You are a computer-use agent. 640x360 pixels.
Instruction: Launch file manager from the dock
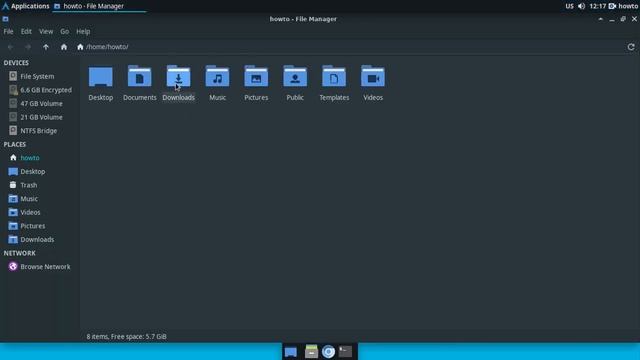click(311, 351)
